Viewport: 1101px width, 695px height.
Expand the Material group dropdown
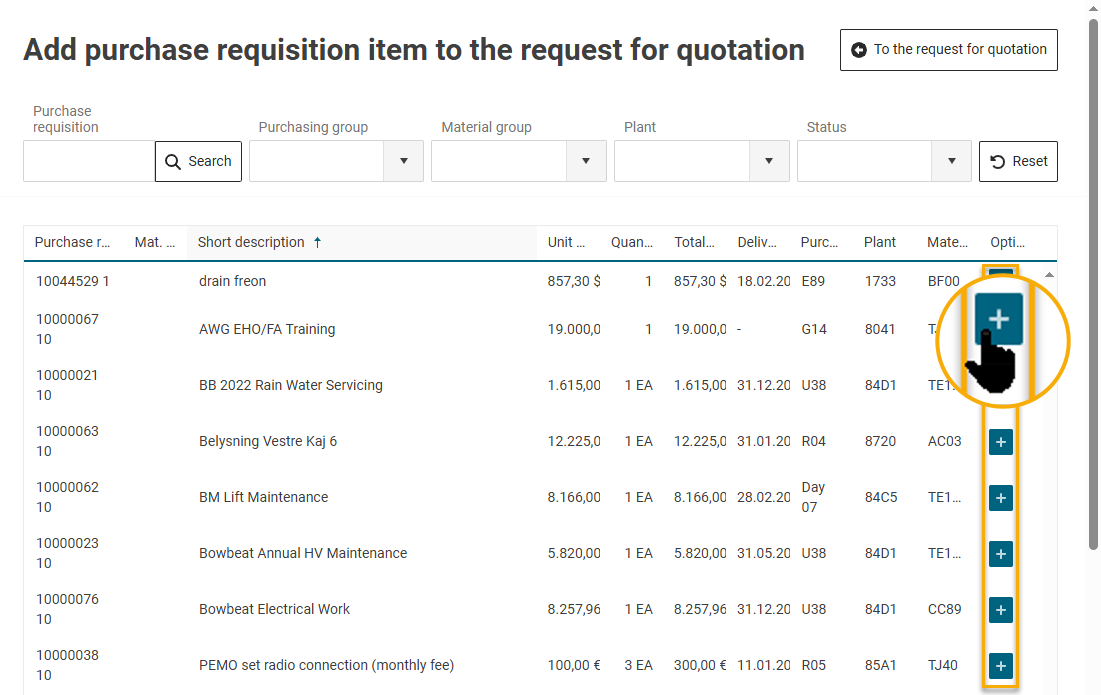tap(586, 161)
